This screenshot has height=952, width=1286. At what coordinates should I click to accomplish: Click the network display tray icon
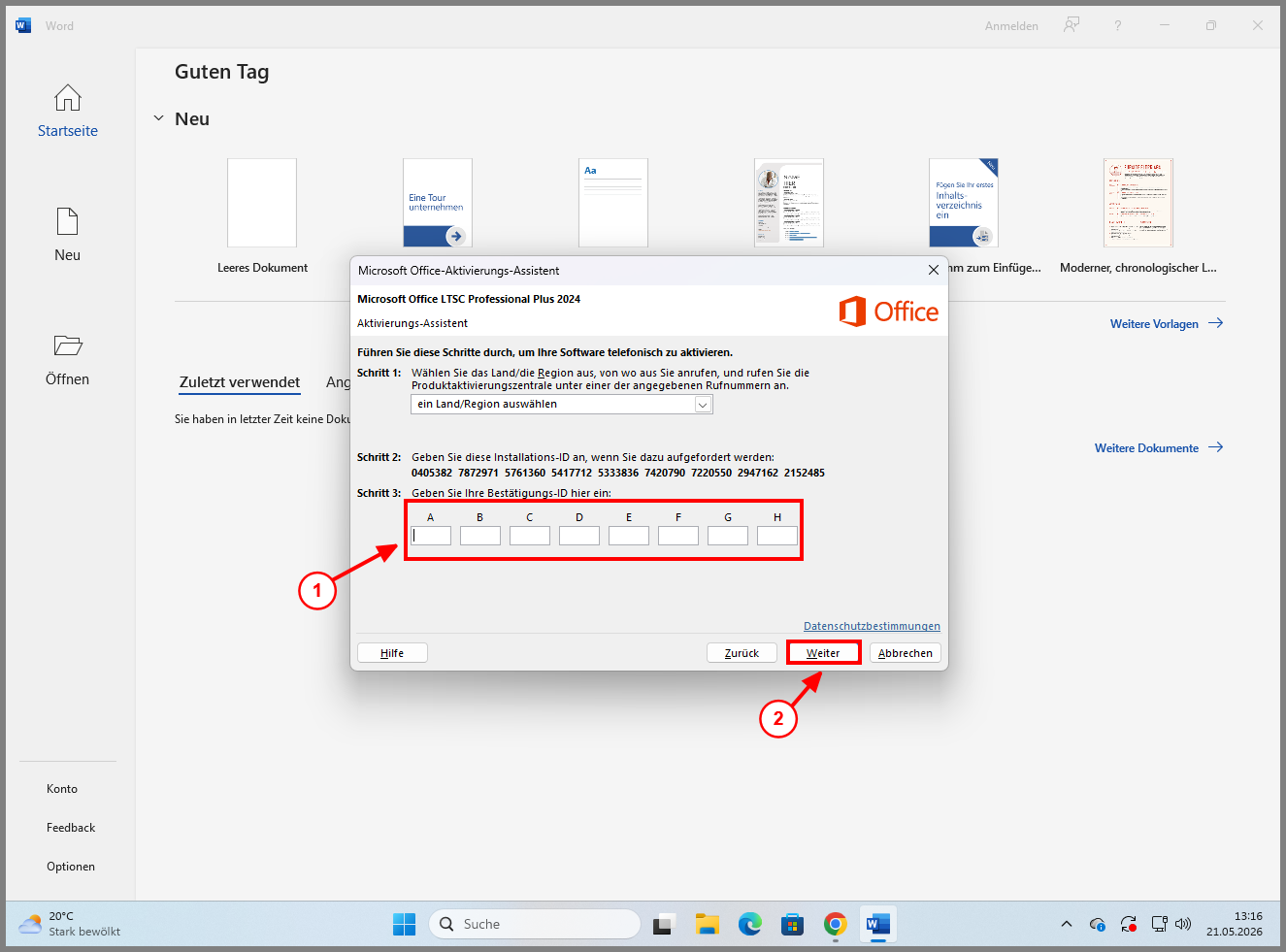1159,924
